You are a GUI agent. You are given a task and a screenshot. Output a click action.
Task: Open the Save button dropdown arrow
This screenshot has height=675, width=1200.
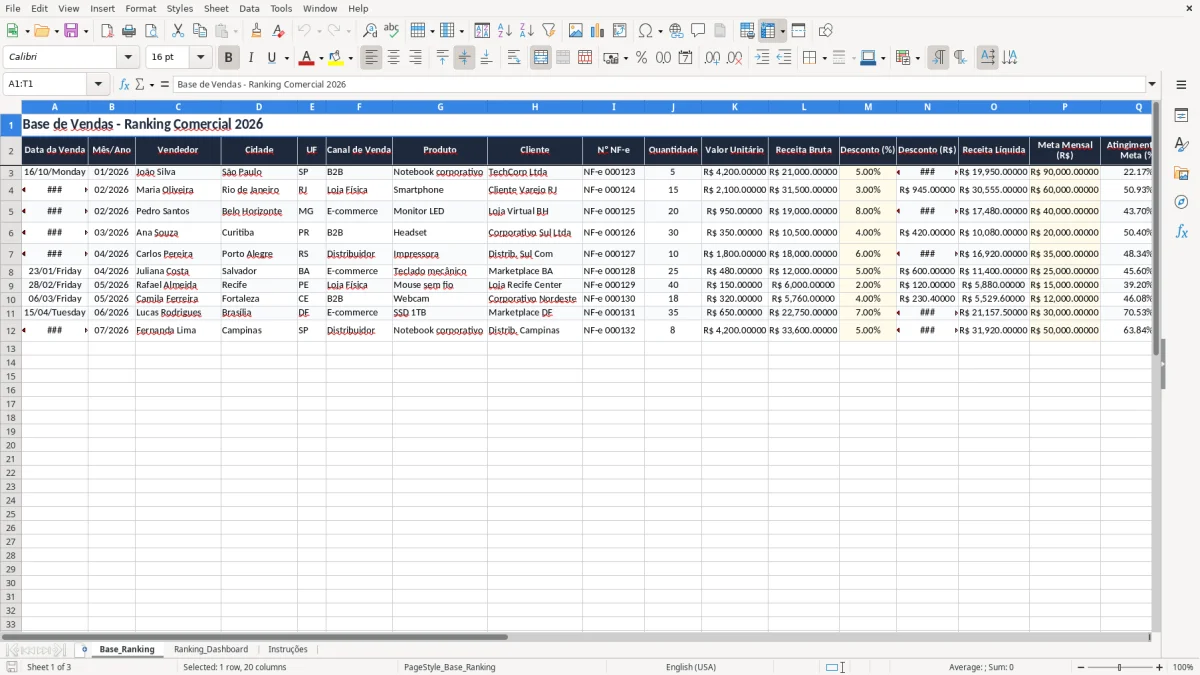pyautogui.click(x=86, y=31)
